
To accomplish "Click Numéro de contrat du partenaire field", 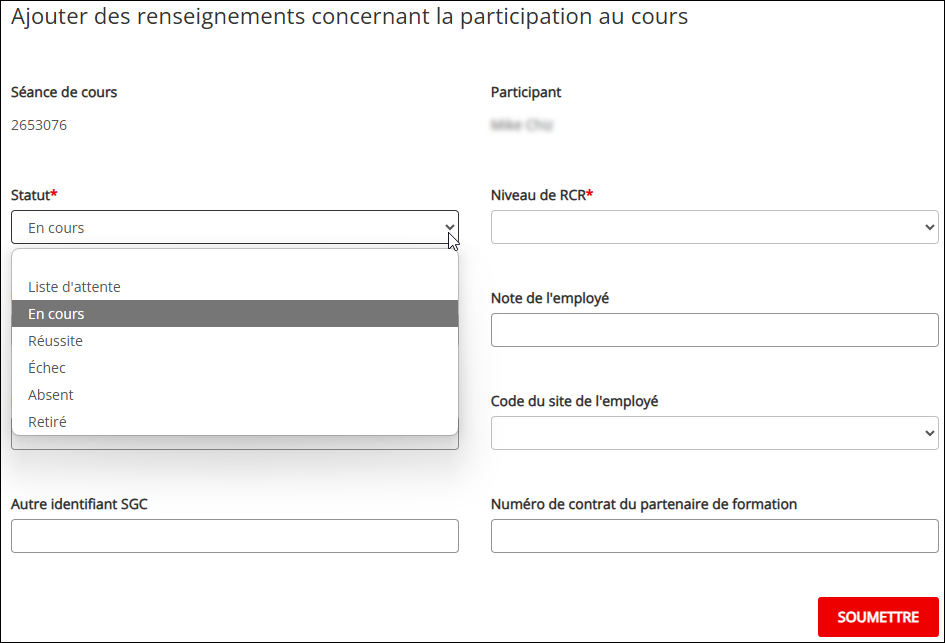I will (x=714, y=536).
